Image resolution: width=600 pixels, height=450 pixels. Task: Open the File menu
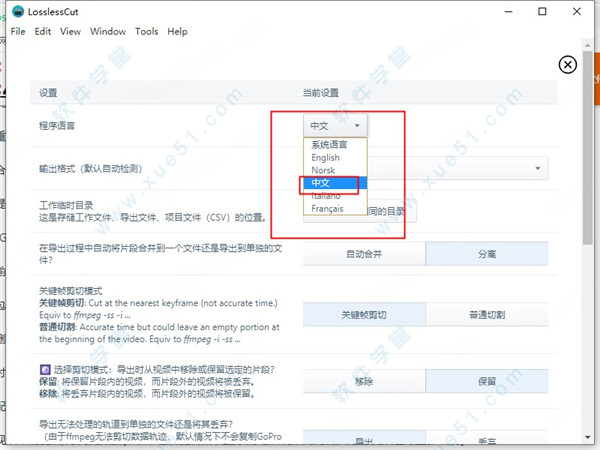pos(18,31)
